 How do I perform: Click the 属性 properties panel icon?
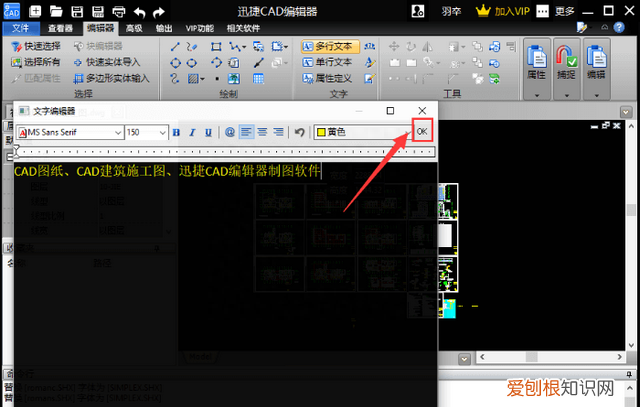coord(538,62)
